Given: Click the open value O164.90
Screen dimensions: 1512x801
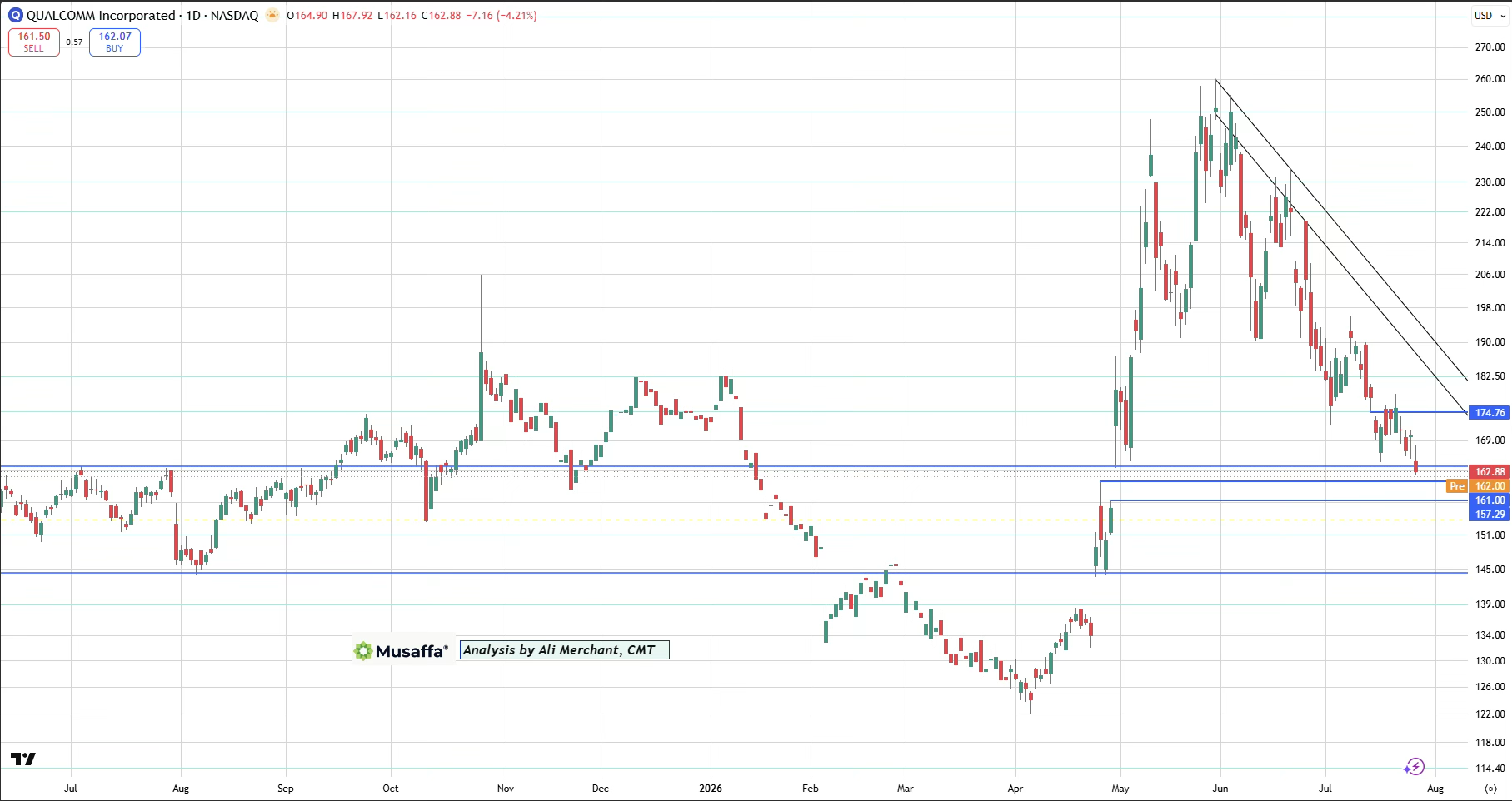Looking at the screenshot, I should click(307, 15).
